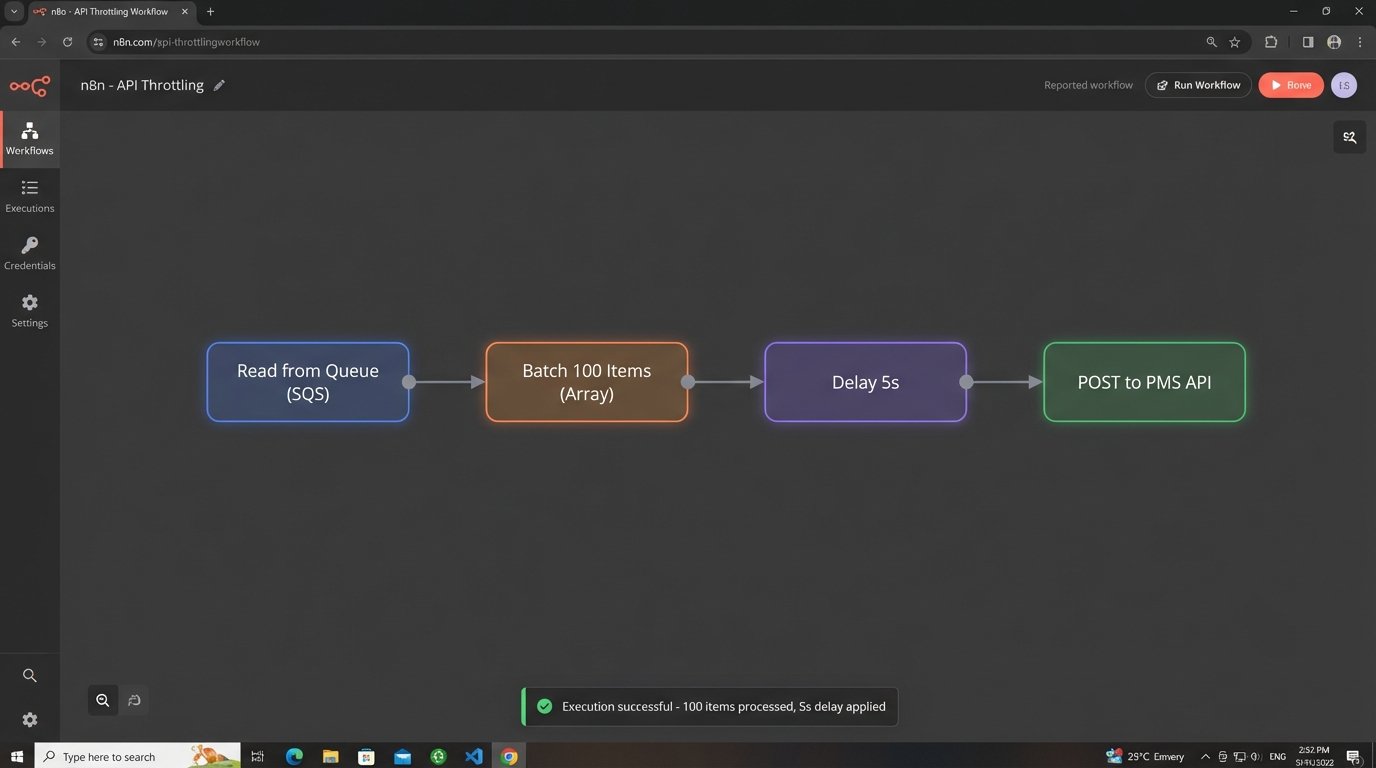Open the browser profile avatar menu

point(1334,42)
